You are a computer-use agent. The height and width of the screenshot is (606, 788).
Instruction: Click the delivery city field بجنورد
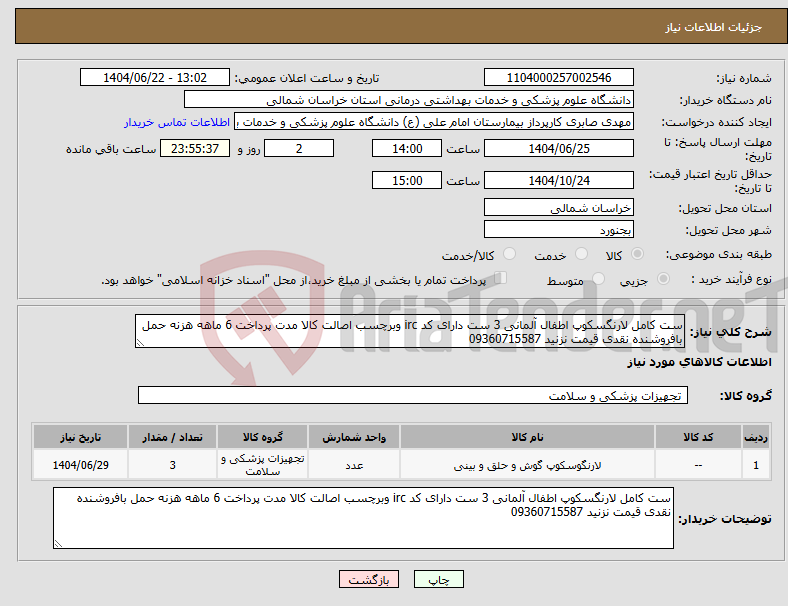558,229
